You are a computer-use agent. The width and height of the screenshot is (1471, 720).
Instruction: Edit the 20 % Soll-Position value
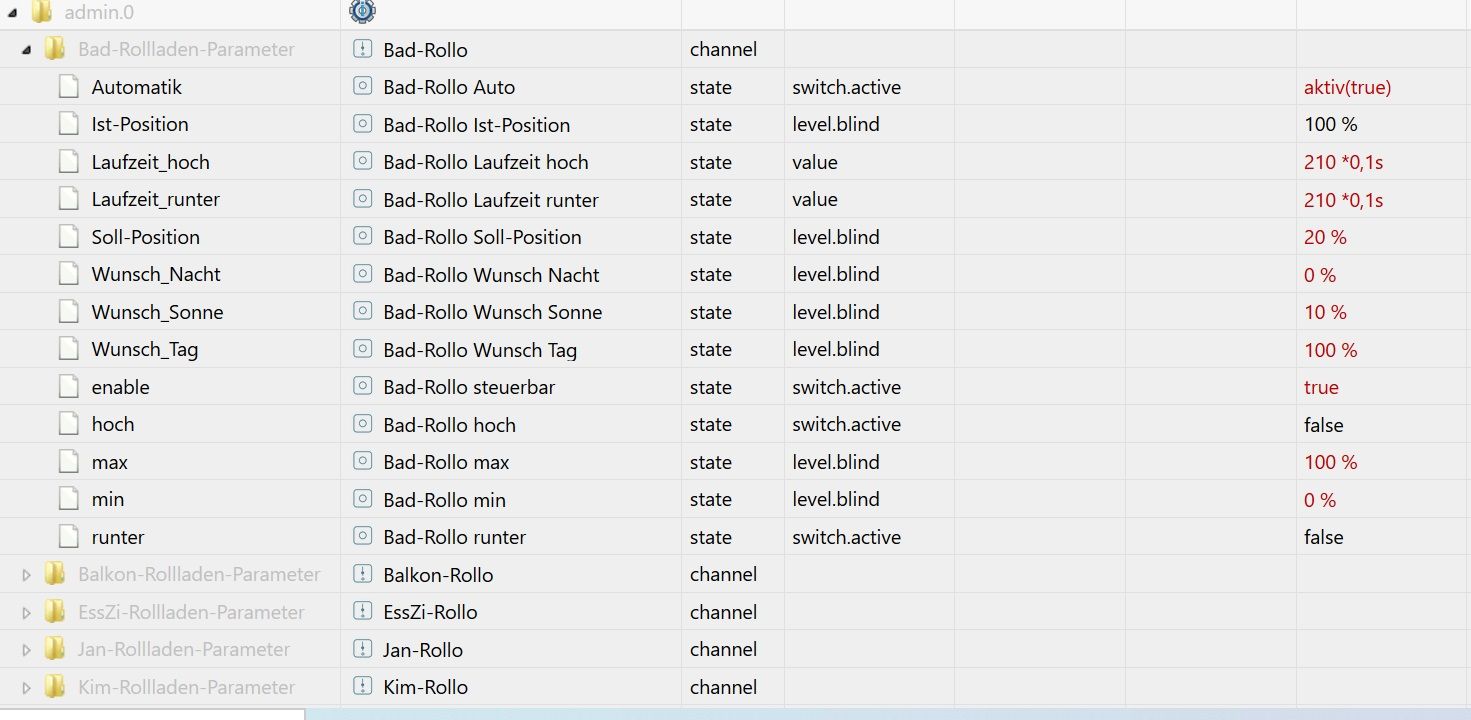tap(1325, 237)
